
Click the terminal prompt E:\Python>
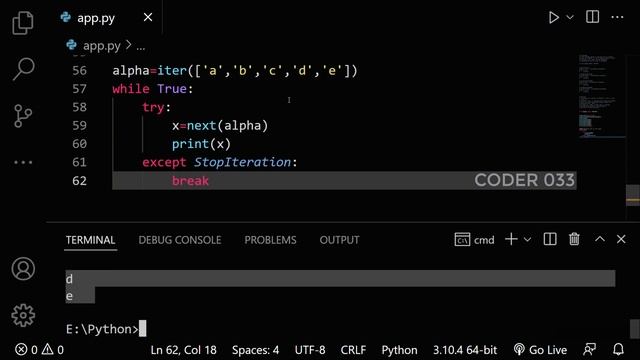click(x=102, y=329)
